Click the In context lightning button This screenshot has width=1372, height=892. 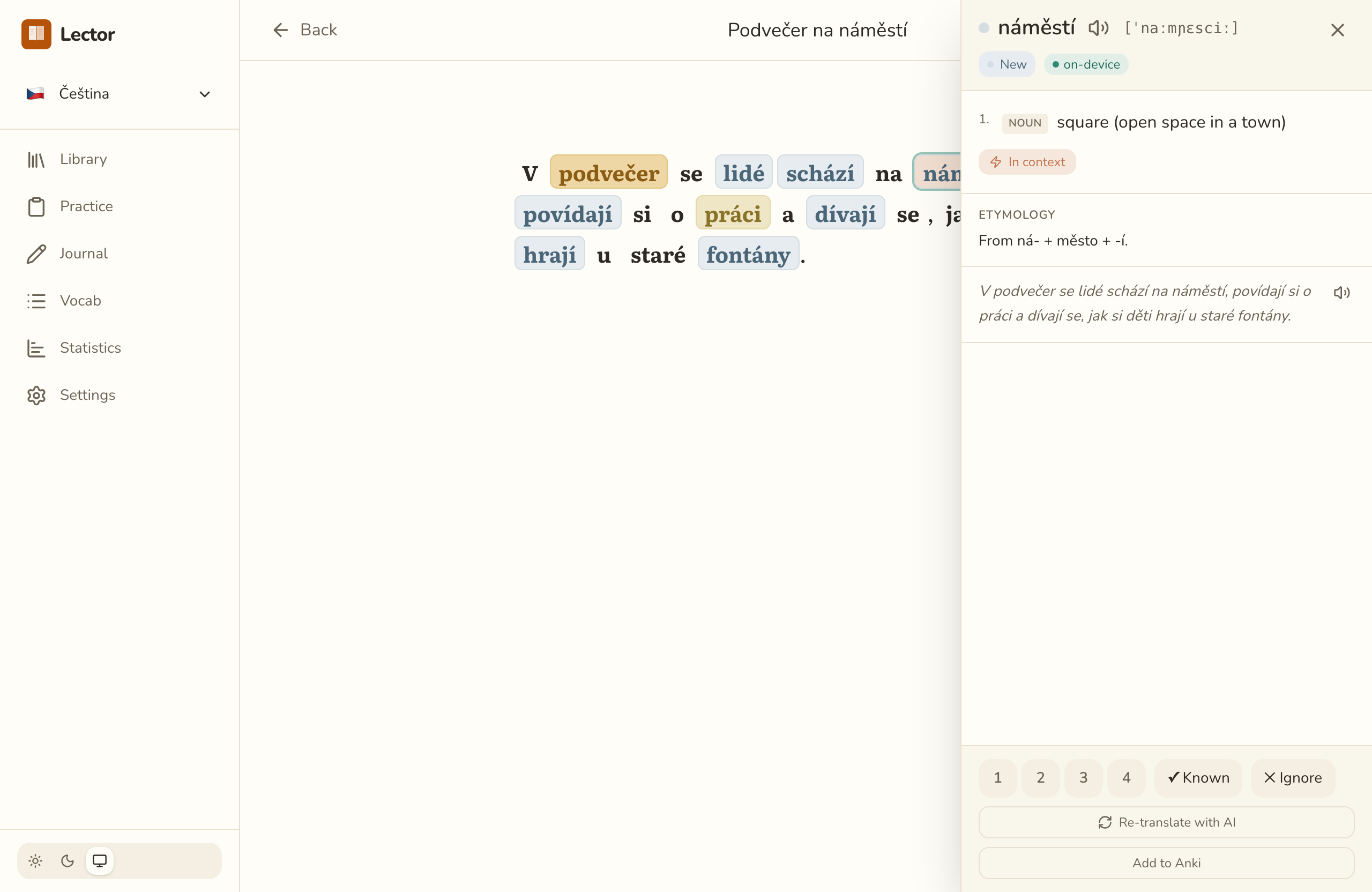click(x=1027, y=162)
